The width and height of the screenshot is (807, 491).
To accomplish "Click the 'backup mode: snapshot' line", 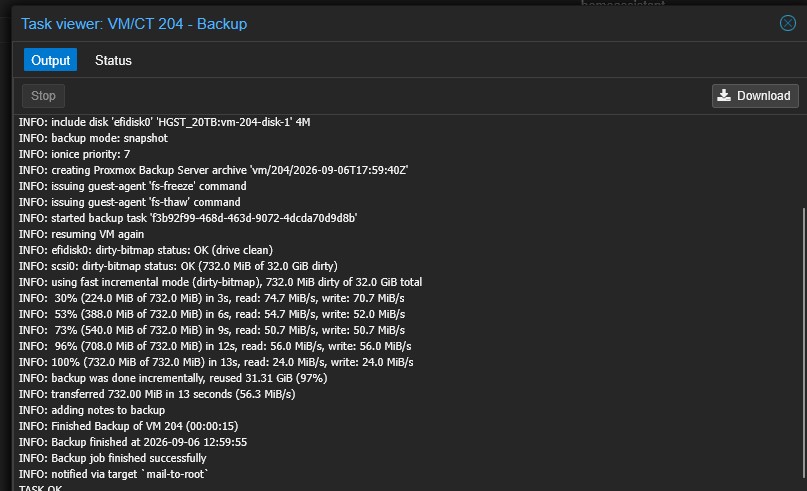I will pos(93,138).
